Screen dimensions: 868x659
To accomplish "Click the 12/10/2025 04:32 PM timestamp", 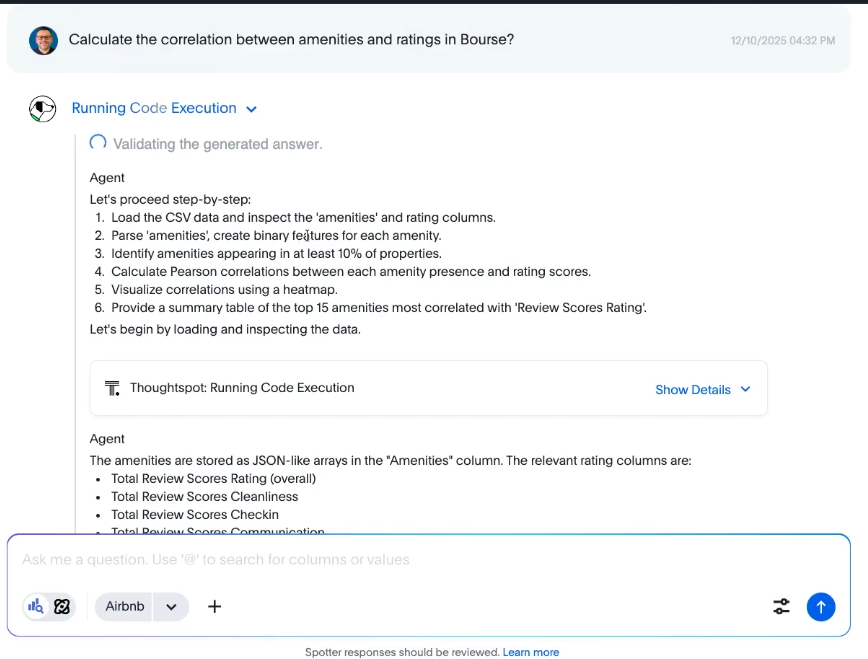I will coord(782,41).
